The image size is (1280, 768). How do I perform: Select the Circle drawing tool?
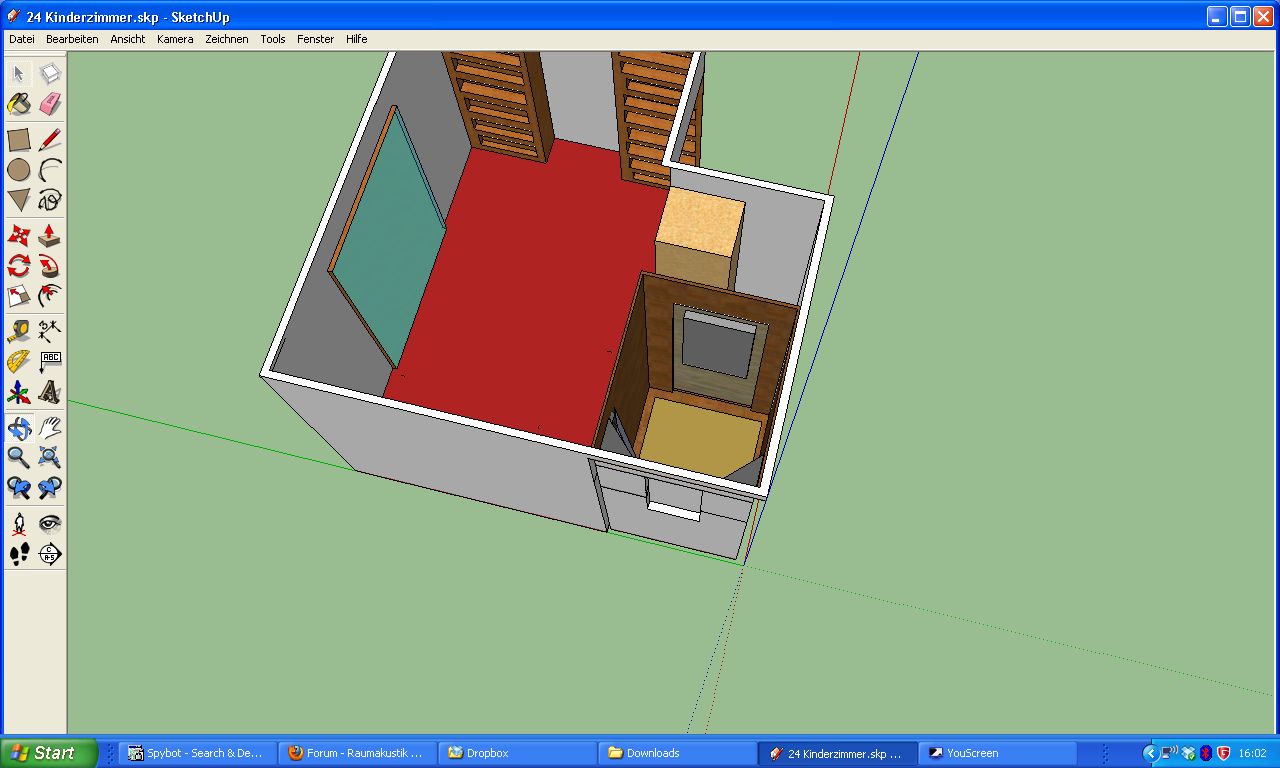coord(19,170)
